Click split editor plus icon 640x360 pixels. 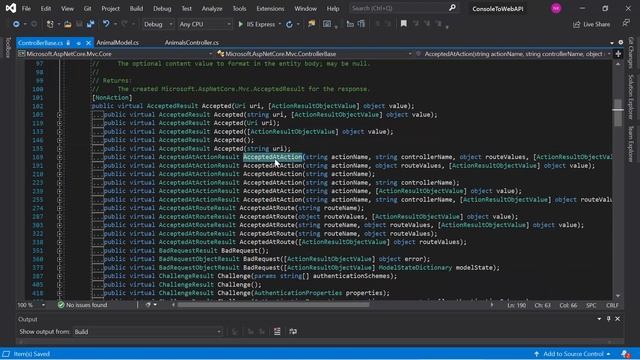[618, 54]
